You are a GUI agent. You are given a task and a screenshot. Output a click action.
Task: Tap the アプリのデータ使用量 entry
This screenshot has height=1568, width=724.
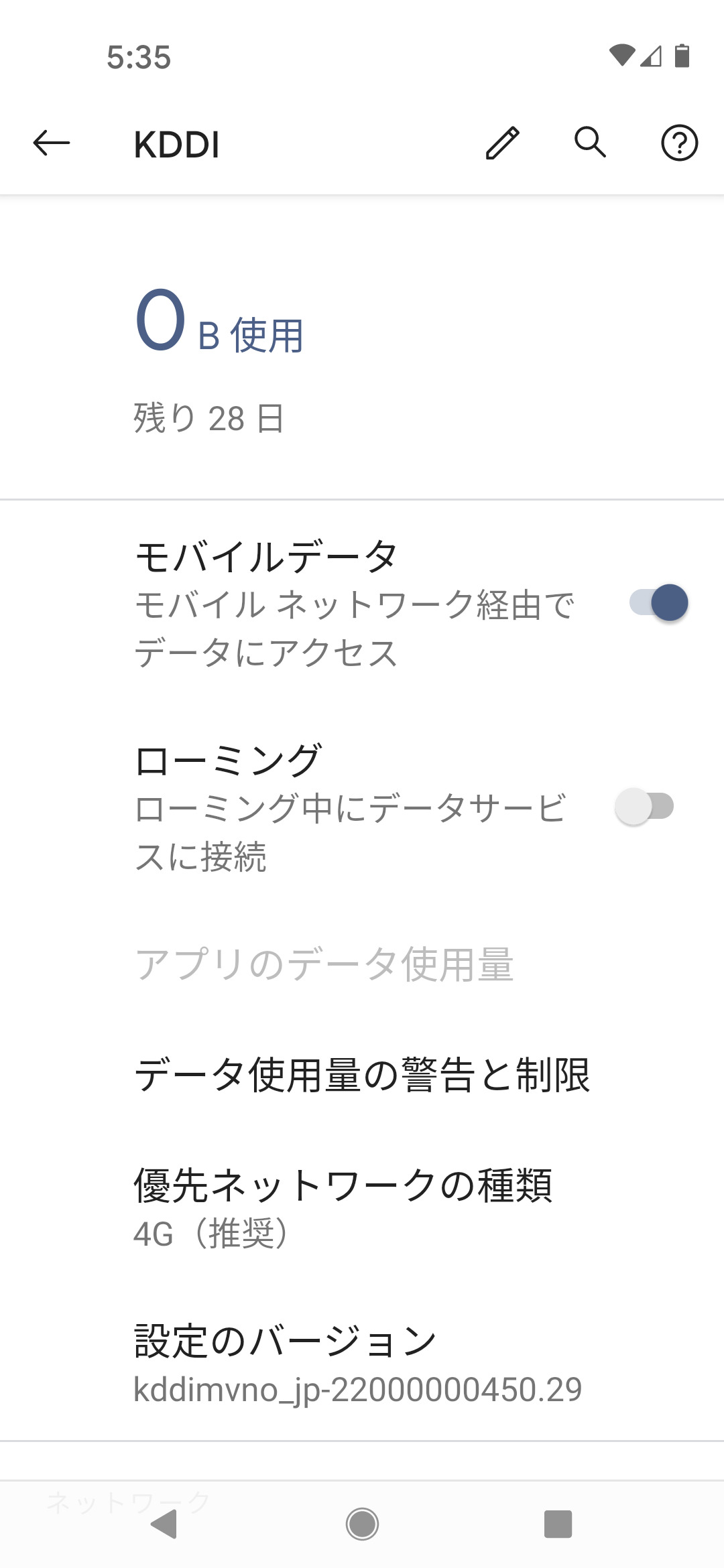pos(324,964)
